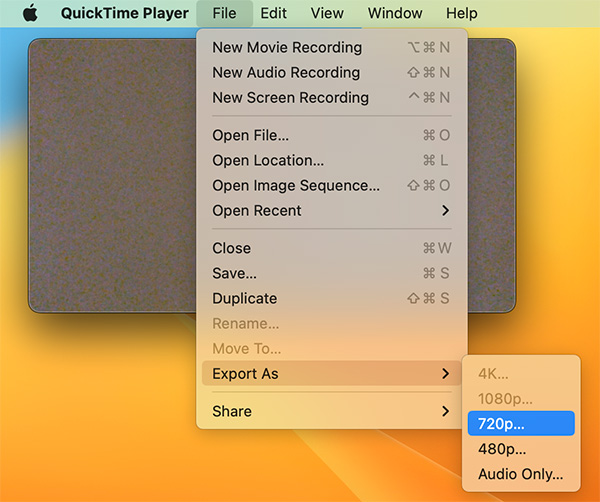Viewport: 600px width, 502px height.
Task: Open the Apple menu
Action: click(x=30, y=13)
